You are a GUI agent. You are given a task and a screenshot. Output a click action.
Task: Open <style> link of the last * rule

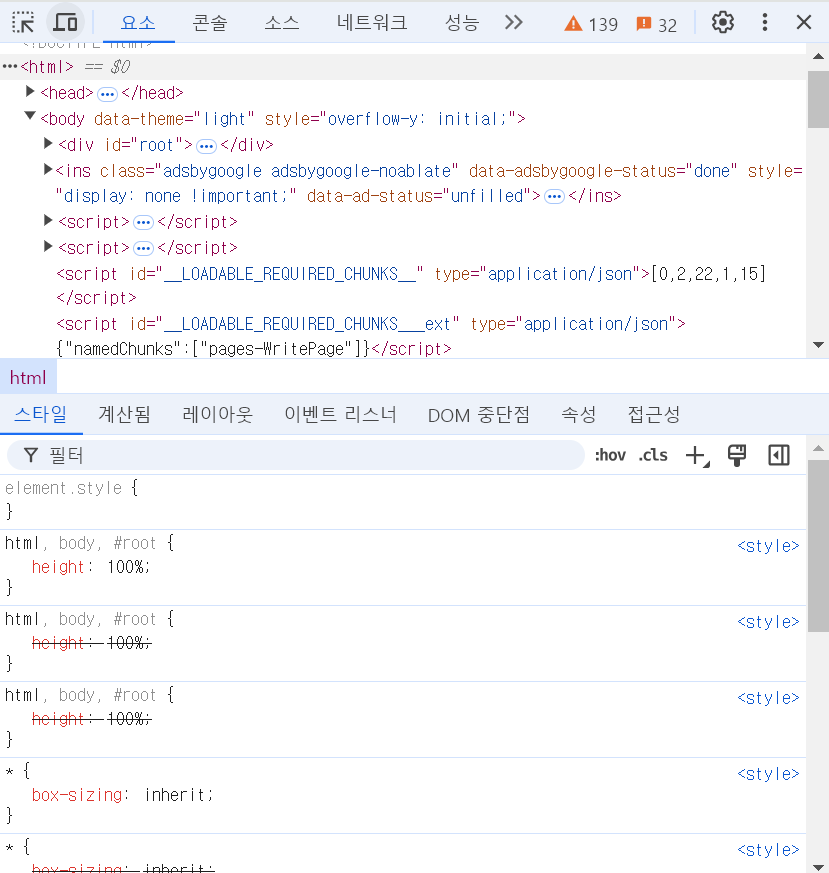pos(768,850)
